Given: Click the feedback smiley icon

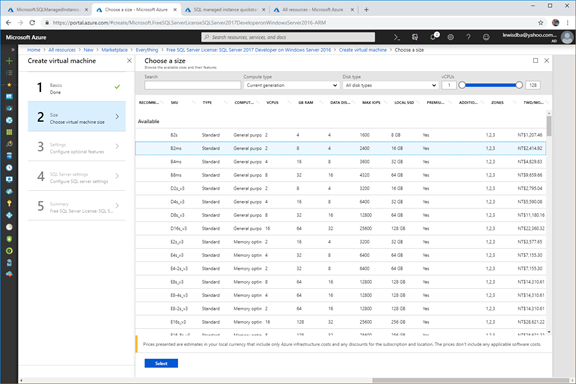Looking at the screenshot, I should pos(486,37).
